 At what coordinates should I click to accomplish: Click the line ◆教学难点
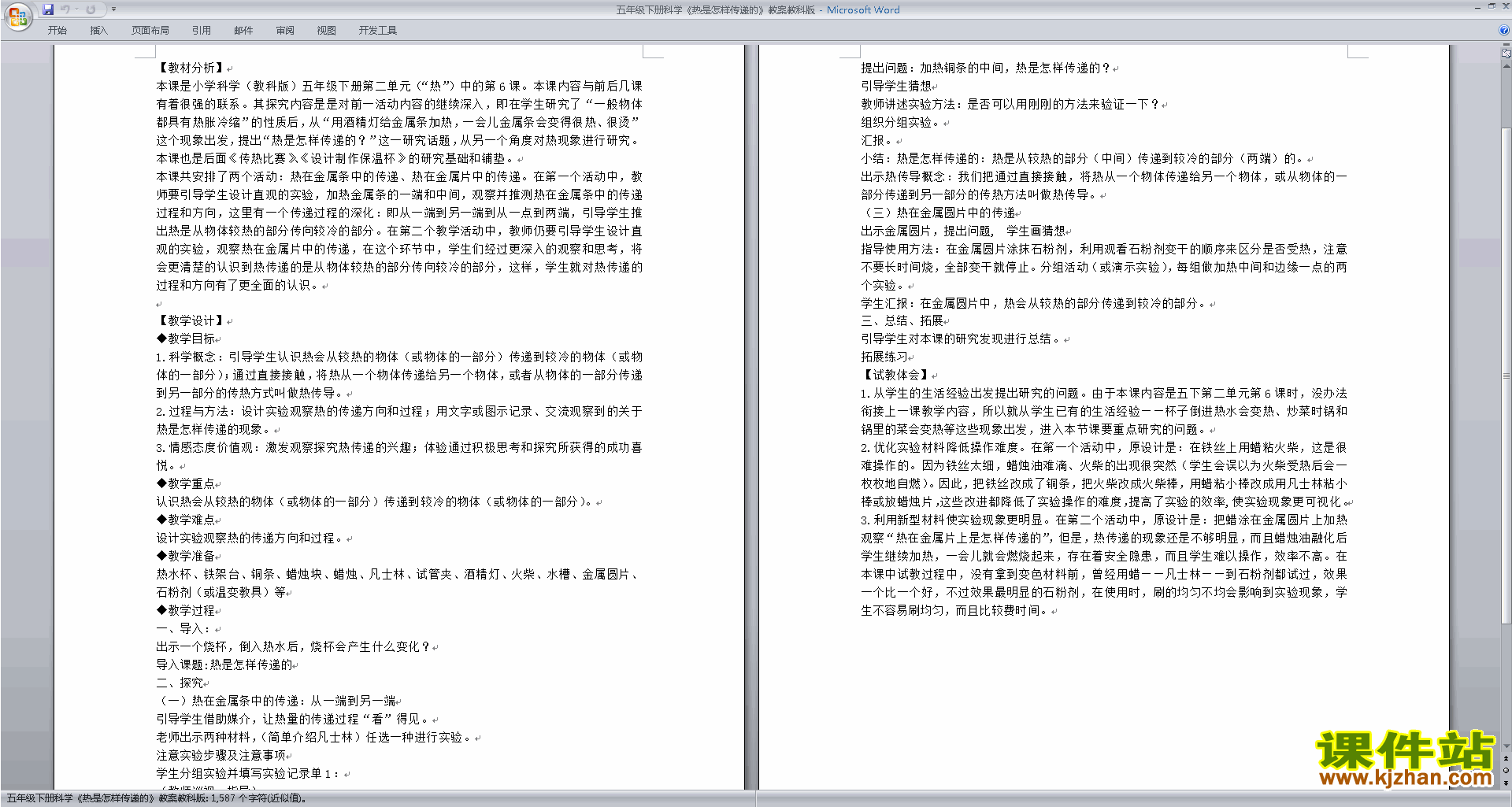[x=186, y=520]
